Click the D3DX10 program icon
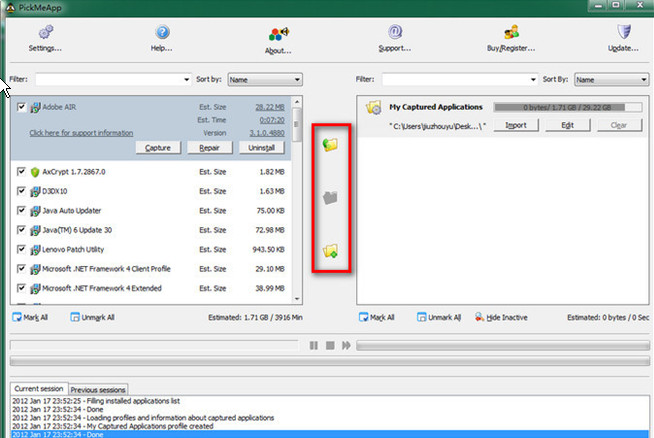Image resolution: width=654 pixels, height=438 pixels. pos(35,191)
